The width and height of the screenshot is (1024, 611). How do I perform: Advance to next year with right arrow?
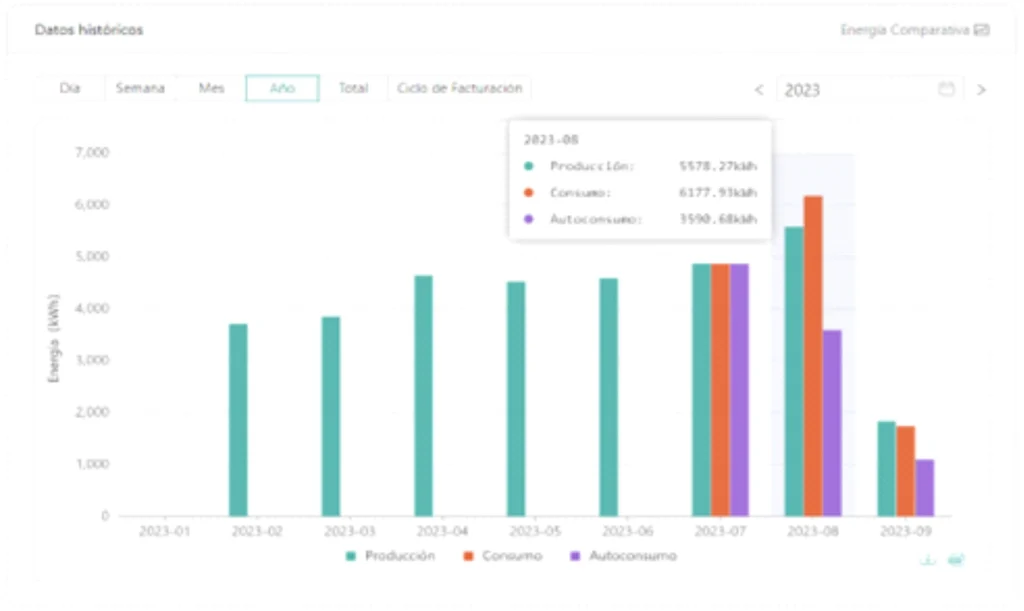click(981, 90)
